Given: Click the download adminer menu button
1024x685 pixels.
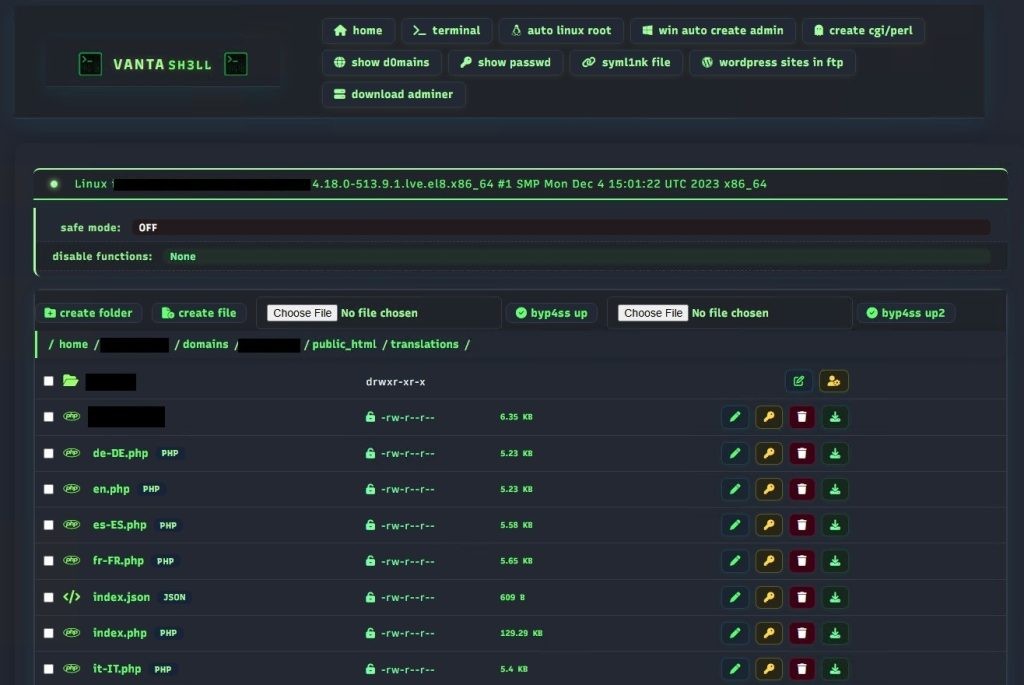Looking at the screenshot, I should [x=393, y=94].
